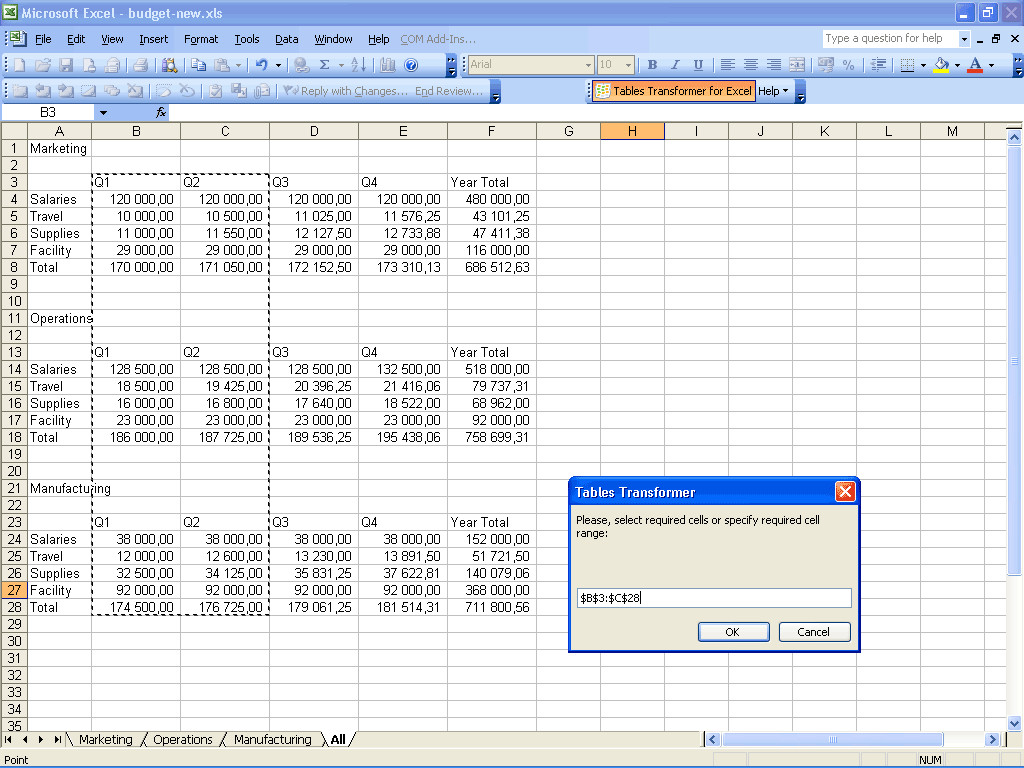Viewport: 1024px width, 768px height.
Task: Open the Chart Wizard icon
Action: [x=388, y=65]
